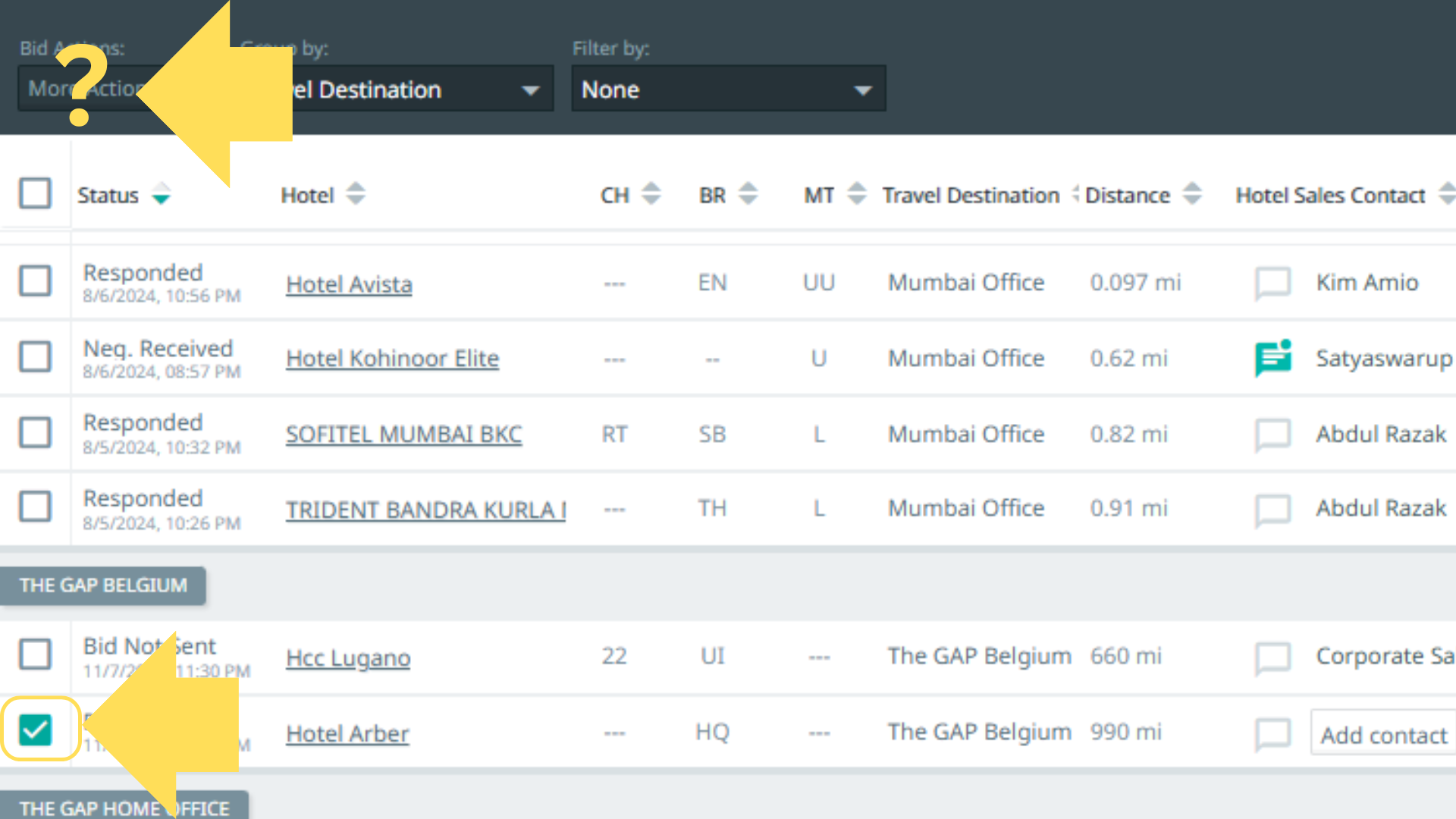1456x819 pixels.
Task: Toggle select-all checkbox in table header
Action: click(35, 193)
